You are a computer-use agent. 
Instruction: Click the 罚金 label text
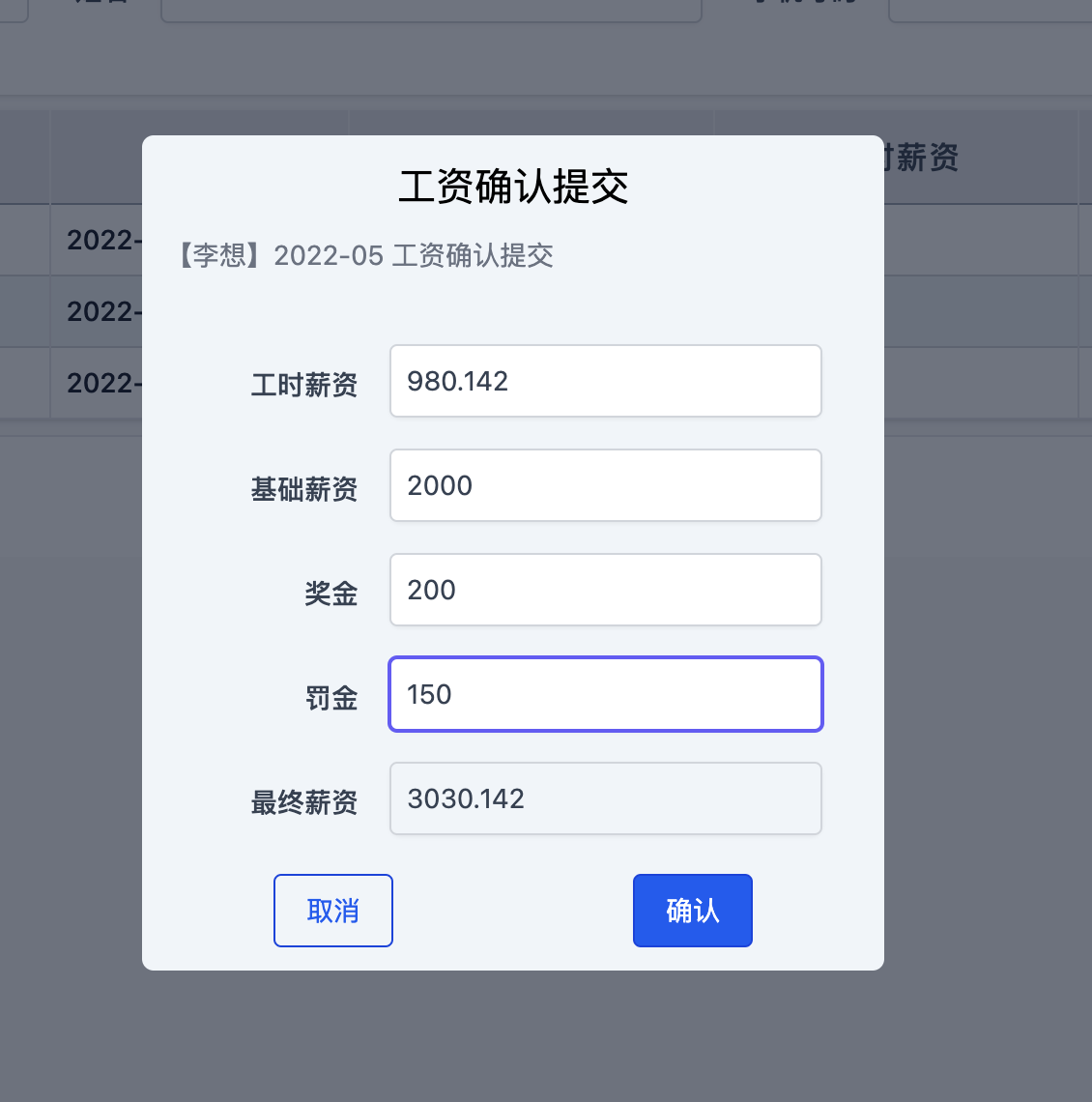[331, 698]
